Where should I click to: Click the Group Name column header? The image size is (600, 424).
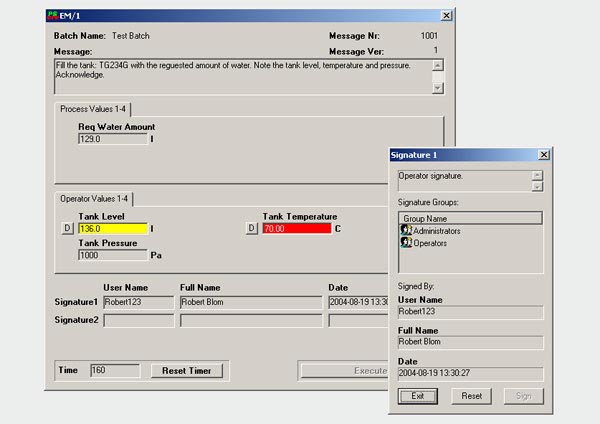(x=469, y=217)
